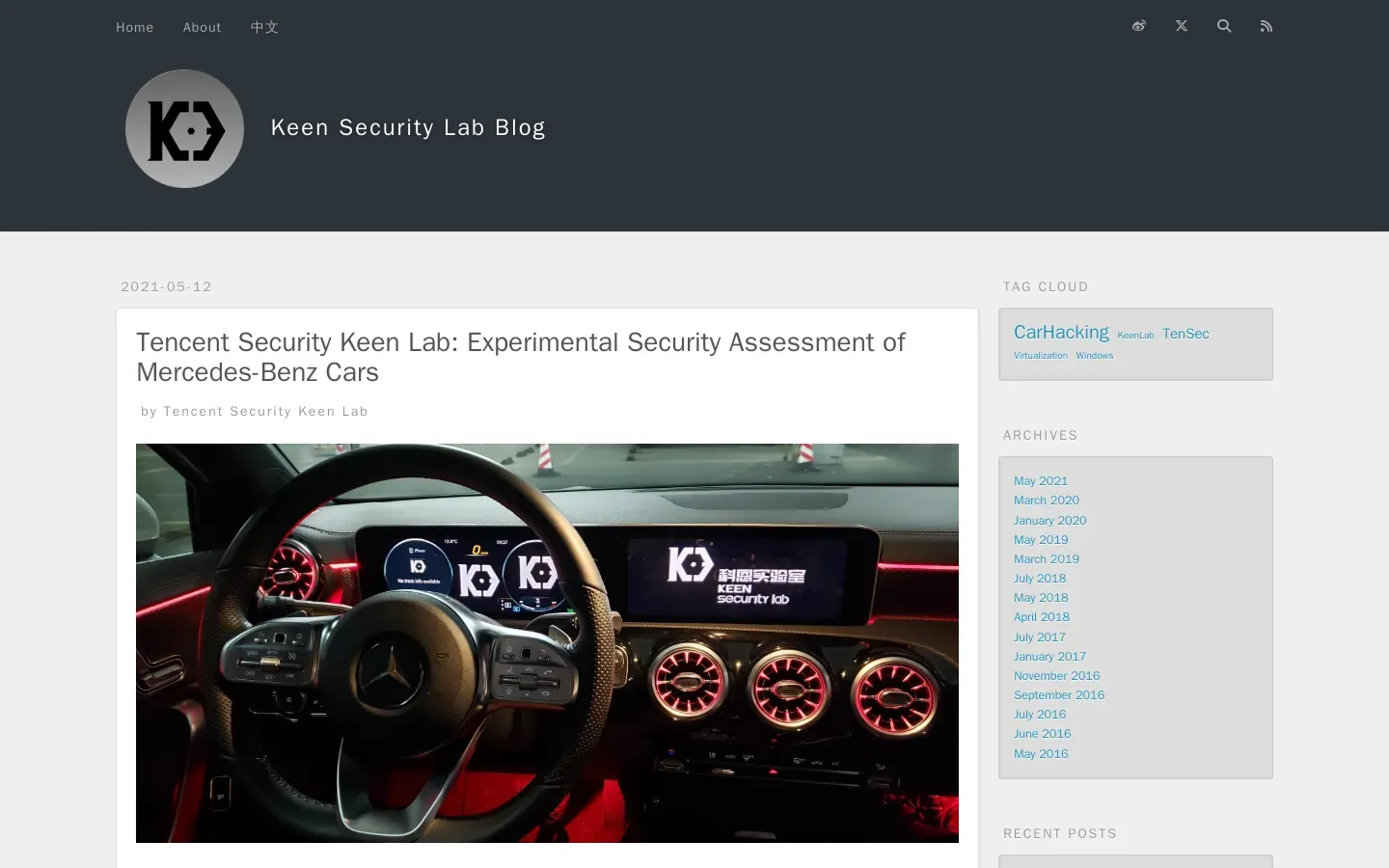
Task: Switch to 中文 language version
Action: coord(264,27)
